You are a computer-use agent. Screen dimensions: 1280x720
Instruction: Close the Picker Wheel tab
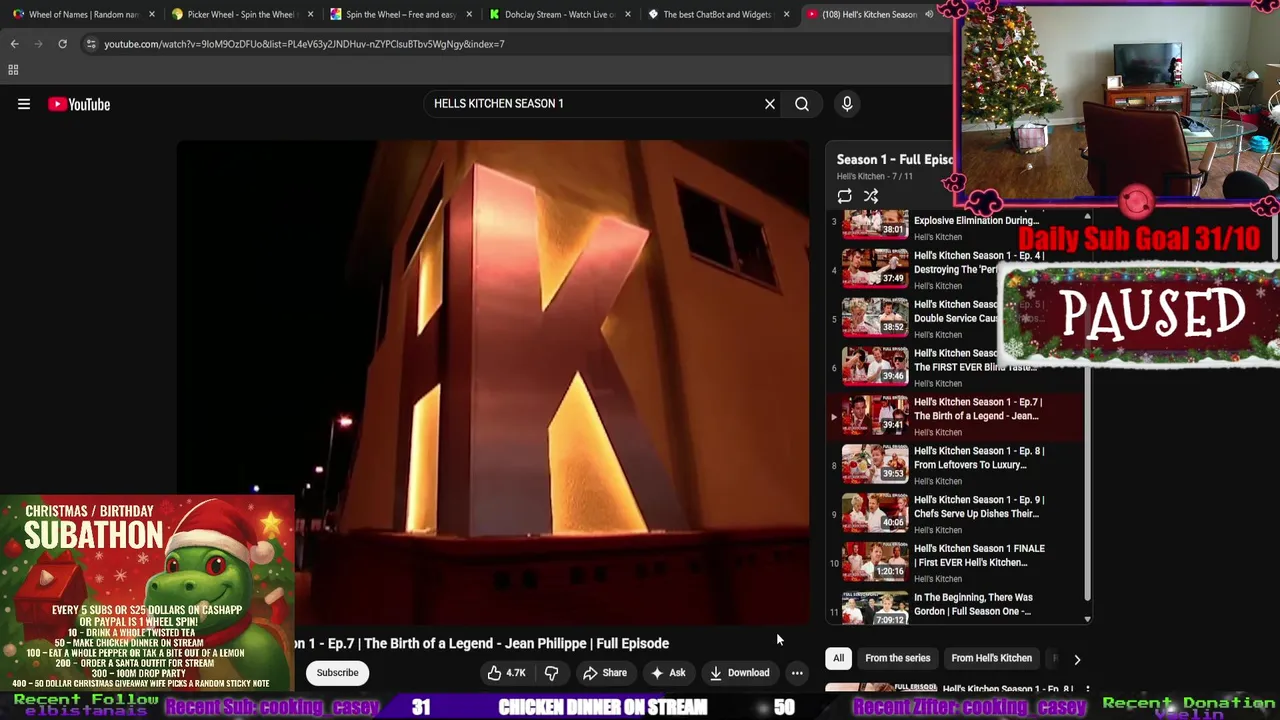(x=311, y=15)
